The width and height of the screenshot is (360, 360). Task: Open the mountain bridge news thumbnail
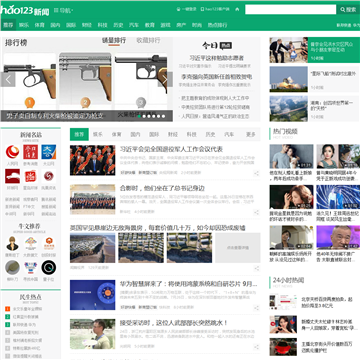click(289, 109)
